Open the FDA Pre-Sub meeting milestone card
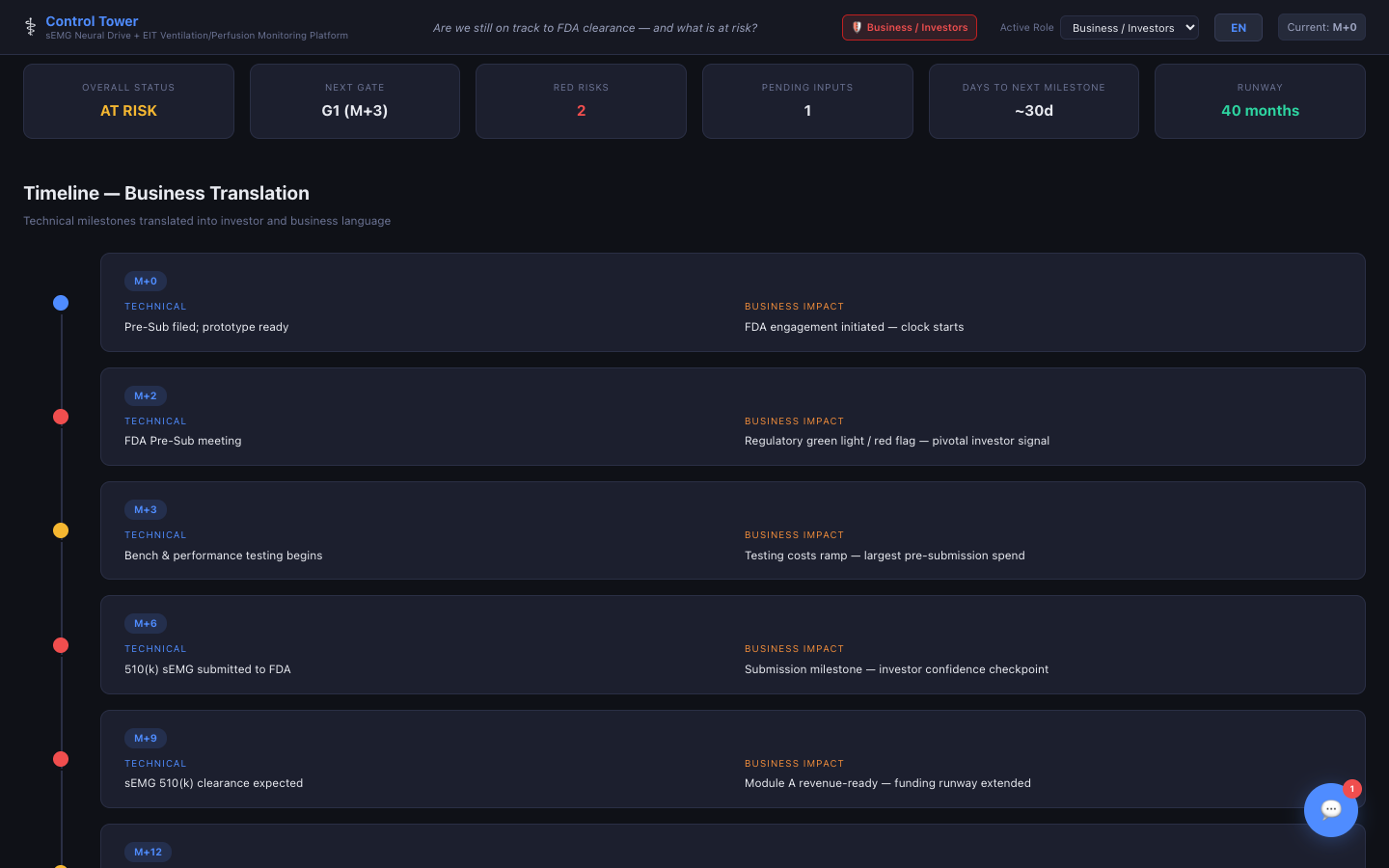Image resolution: width=1389 pixels, height=868 pixels. click(732, 417)
